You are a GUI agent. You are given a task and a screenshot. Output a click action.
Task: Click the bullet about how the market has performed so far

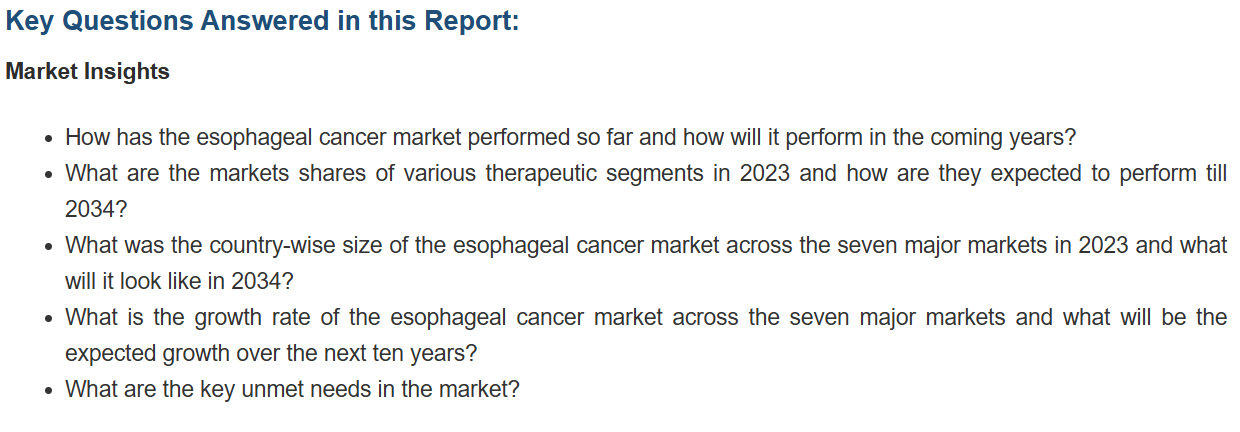tap(570, 137)
